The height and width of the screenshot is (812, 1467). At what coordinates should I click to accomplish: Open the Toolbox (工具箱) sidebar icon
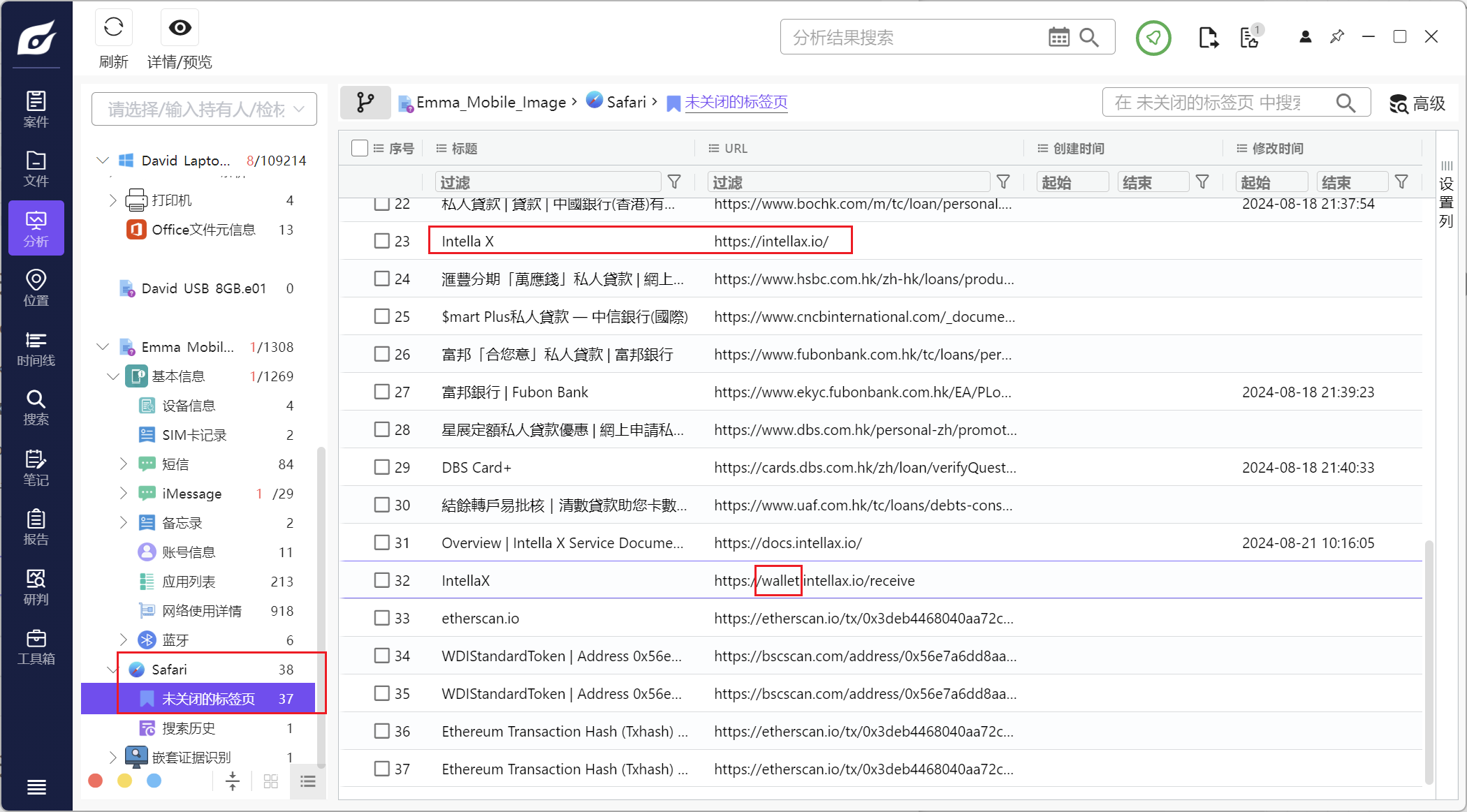pos(36,647)
